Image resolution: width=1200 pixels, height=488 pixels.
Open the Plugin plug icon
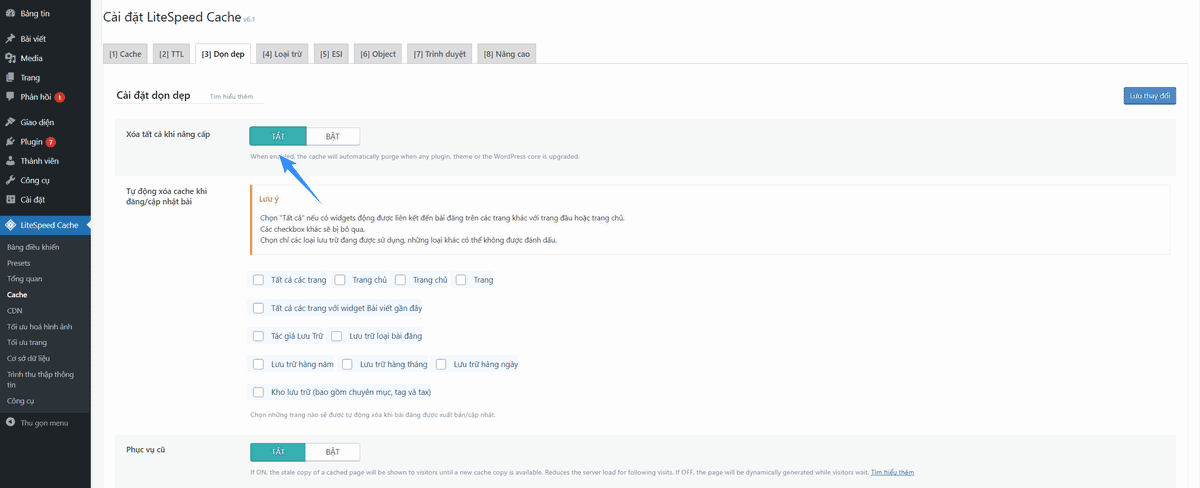pos(10,142)
